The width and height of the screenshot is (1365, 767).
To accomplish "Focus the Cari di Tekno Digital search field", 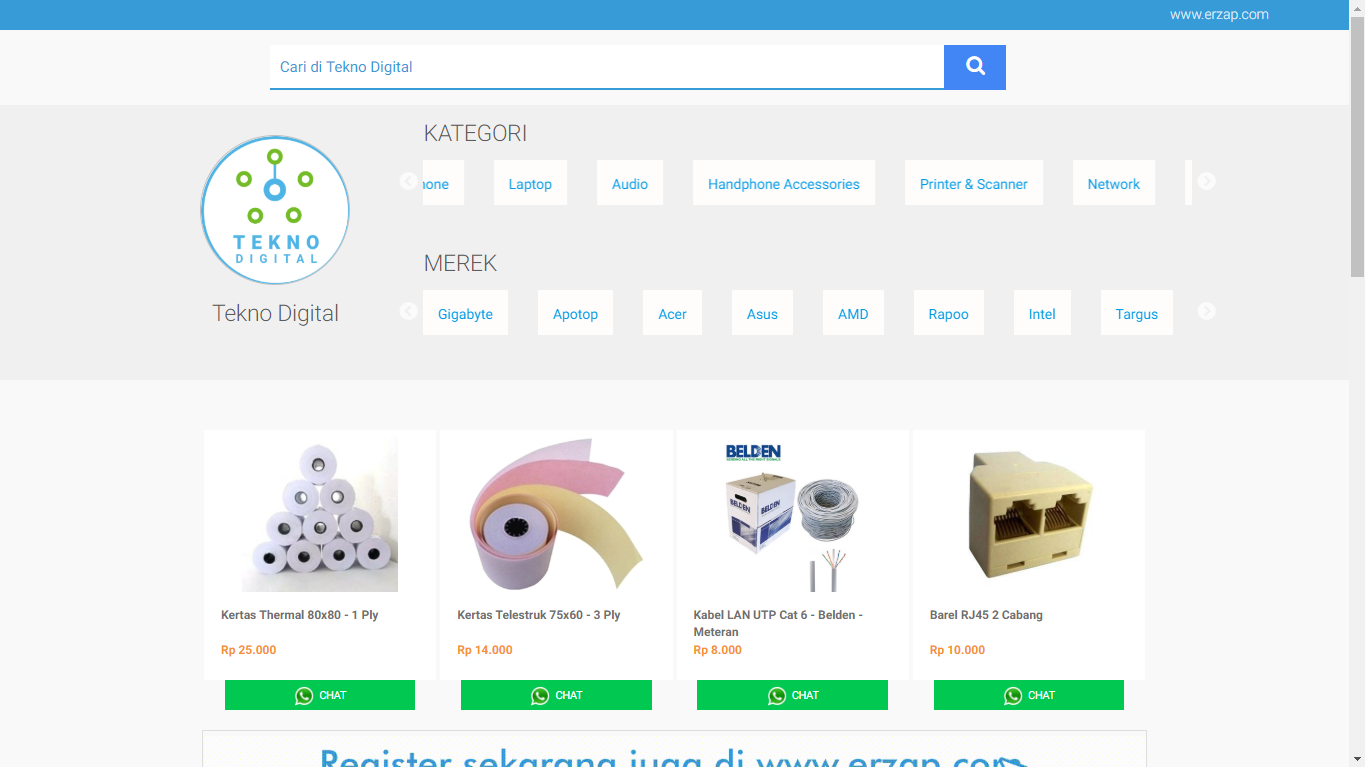I will [607, 67].
